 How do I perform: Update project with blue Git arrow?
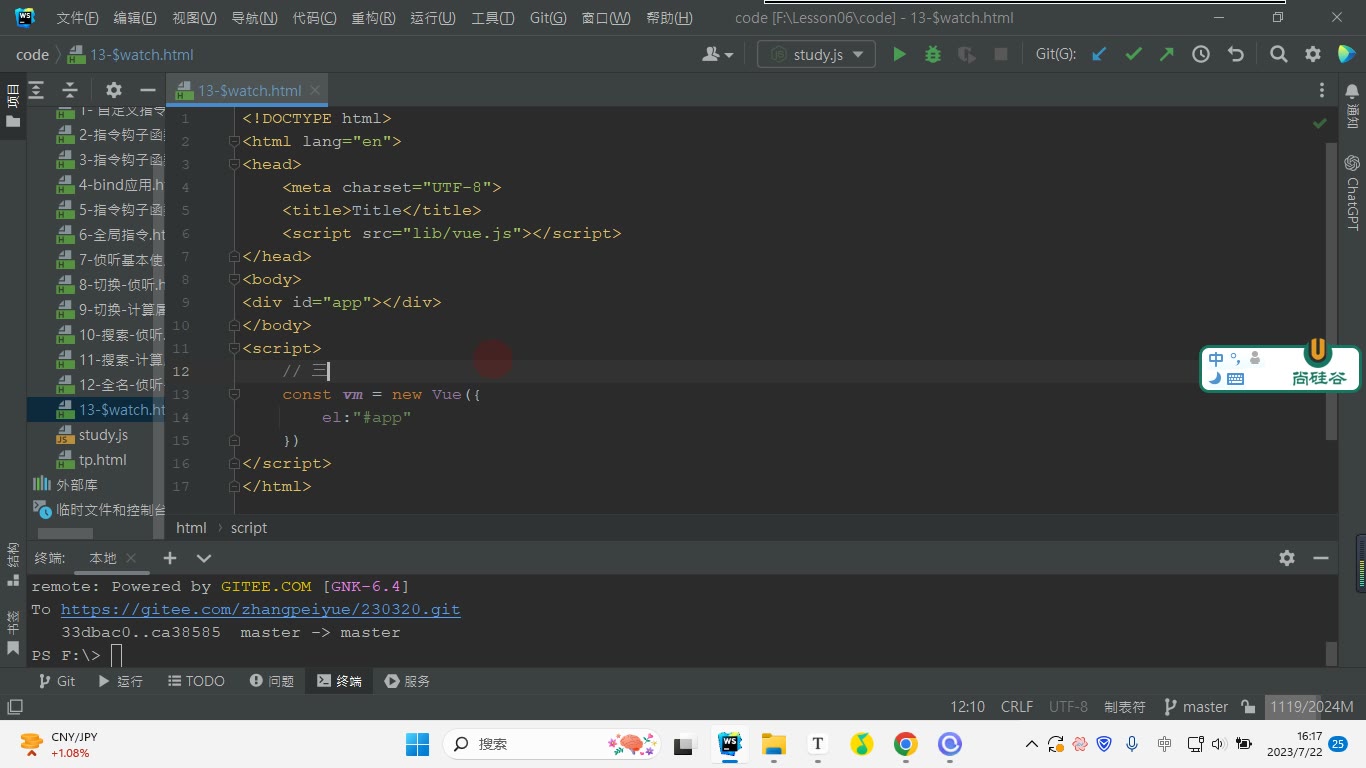pyautogui.click(x=1099, y=54)
